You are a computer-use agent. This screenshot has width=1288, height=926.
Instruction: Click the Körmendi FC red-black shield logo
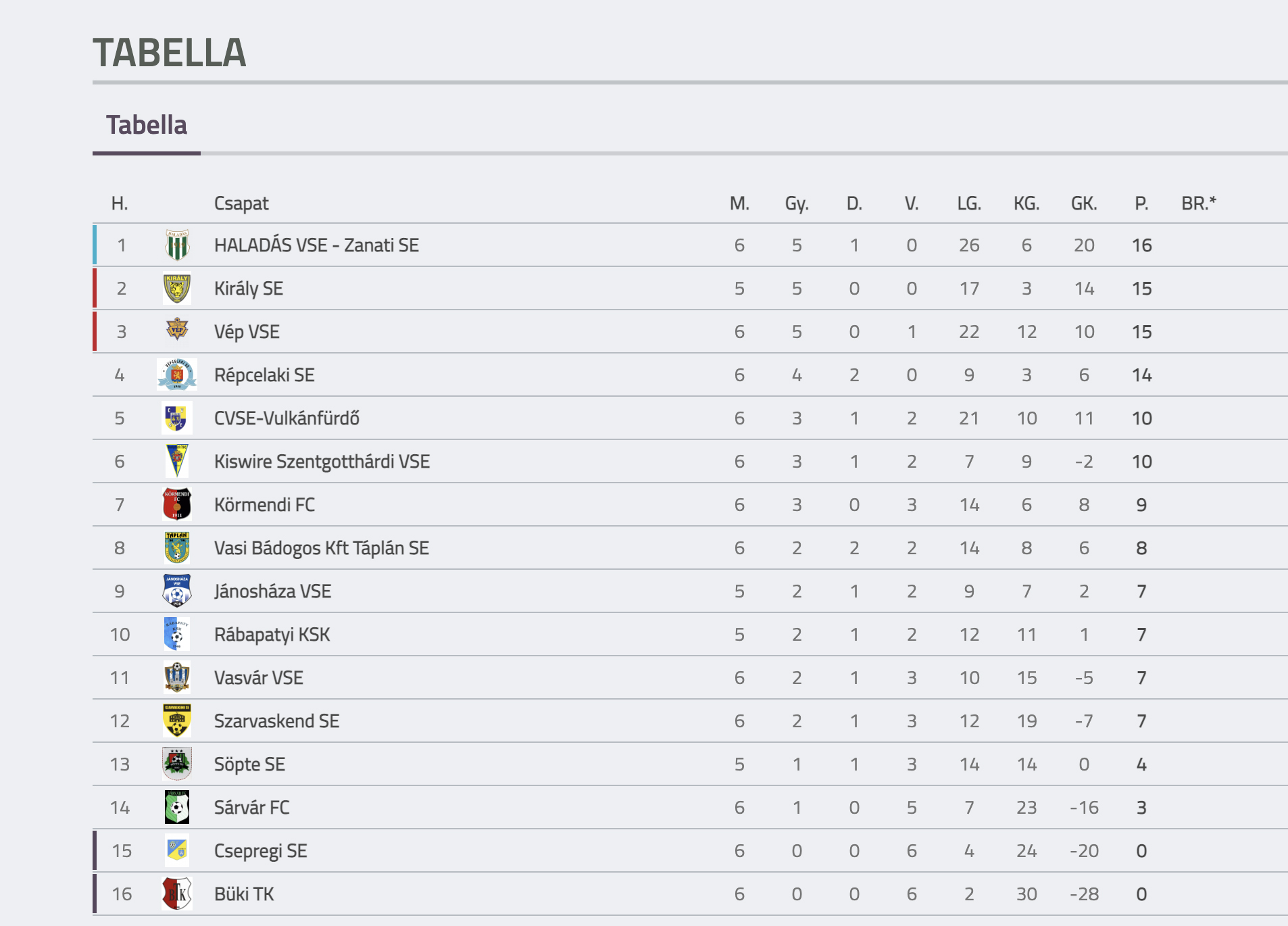click(x=177, y=504)
